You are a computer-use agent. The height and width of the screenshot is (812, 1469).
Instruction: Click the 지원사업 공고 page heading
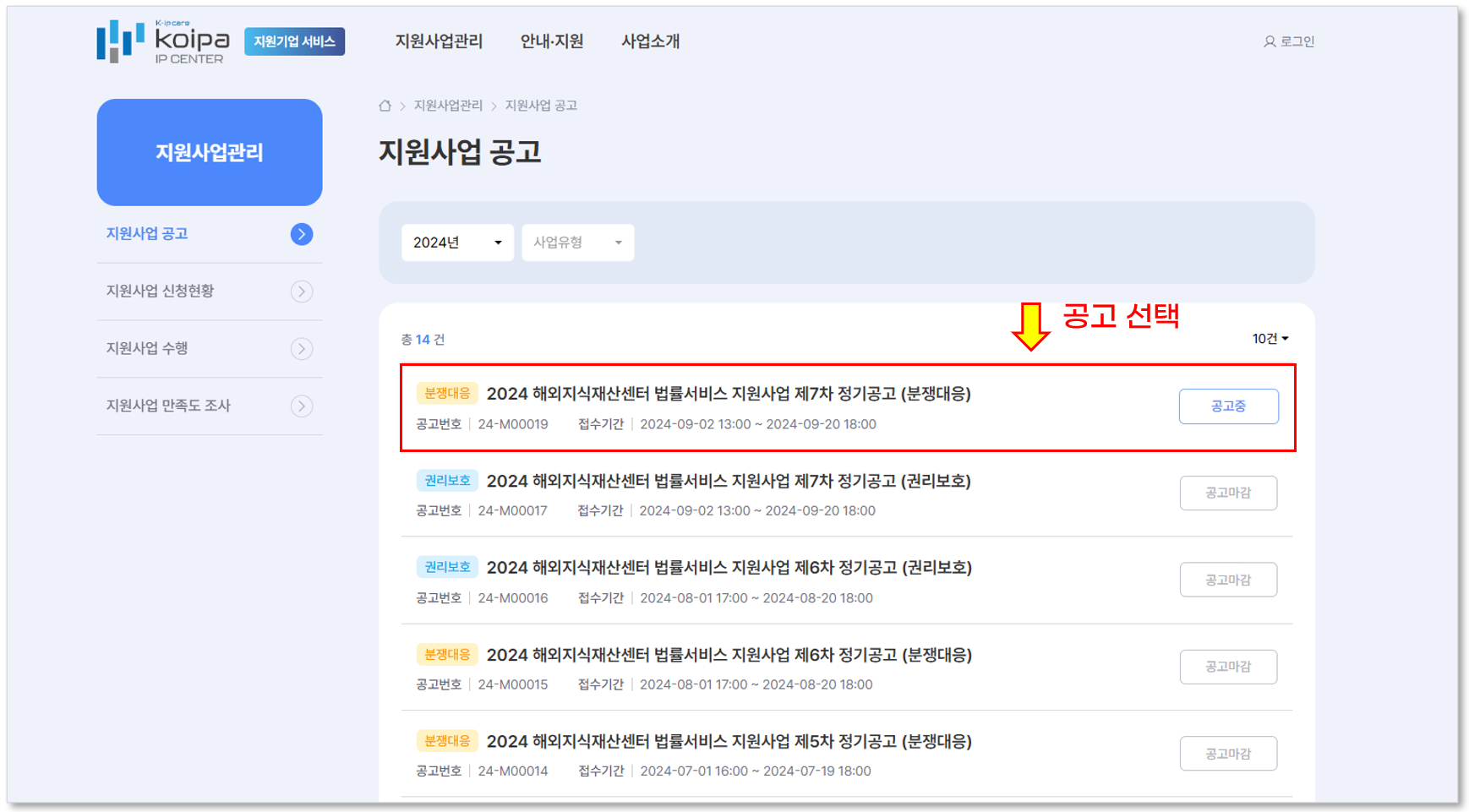coord(460,153)
